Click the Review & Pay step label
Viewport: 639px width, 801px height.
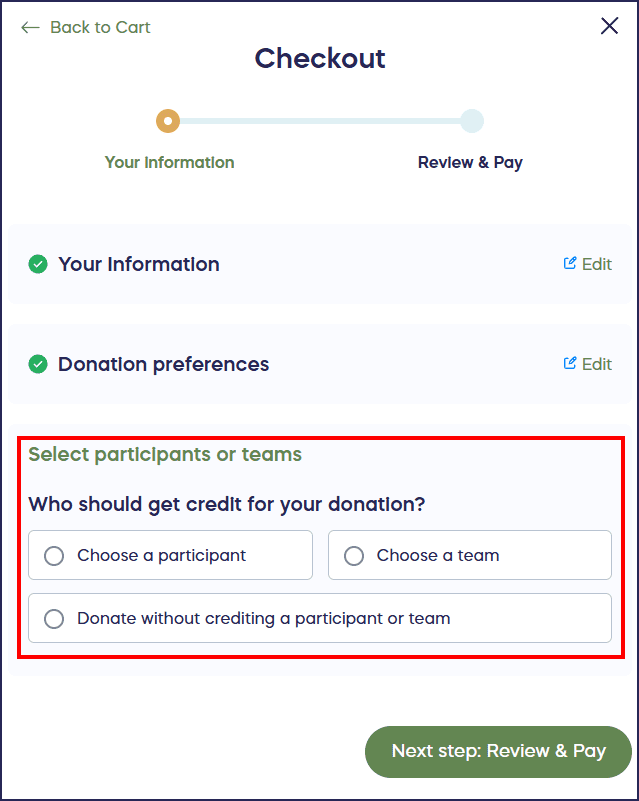click(470, 162)
